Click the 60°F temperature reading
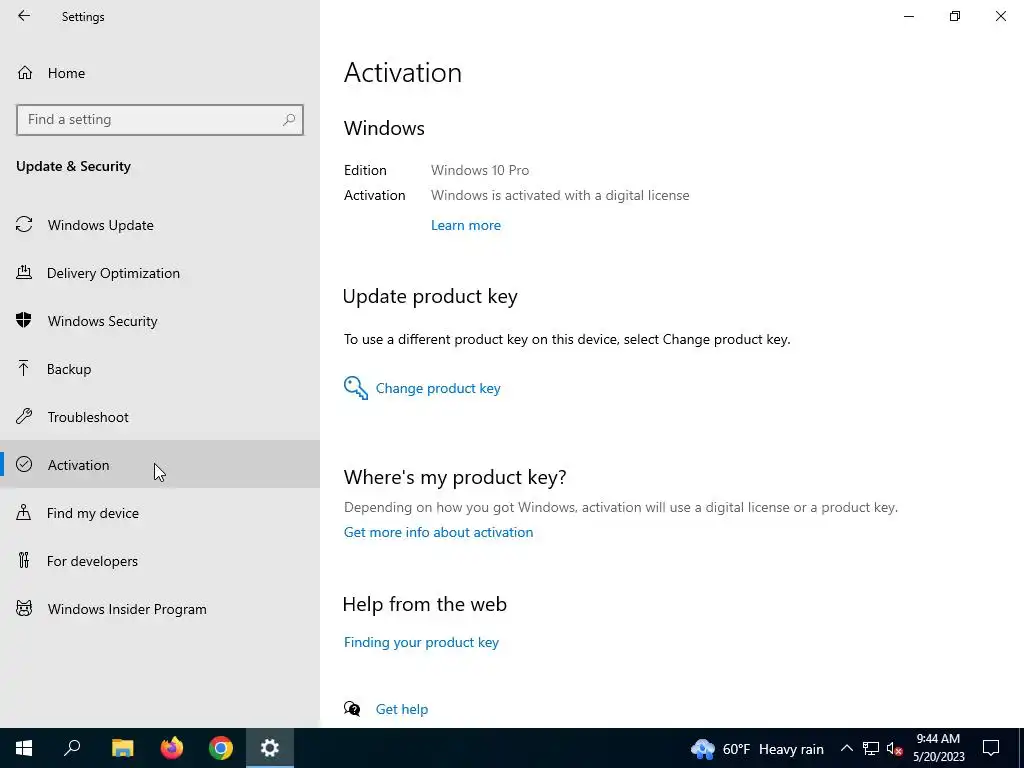The image size is (1024, 768). pyautogui.click(x=736, y=749)
